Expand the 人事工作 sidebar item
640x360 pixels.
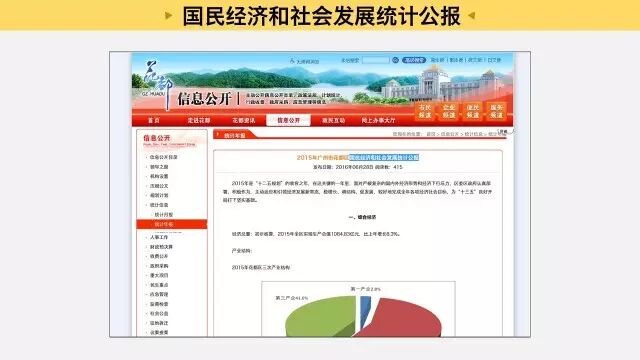click(x=159, y=237)
